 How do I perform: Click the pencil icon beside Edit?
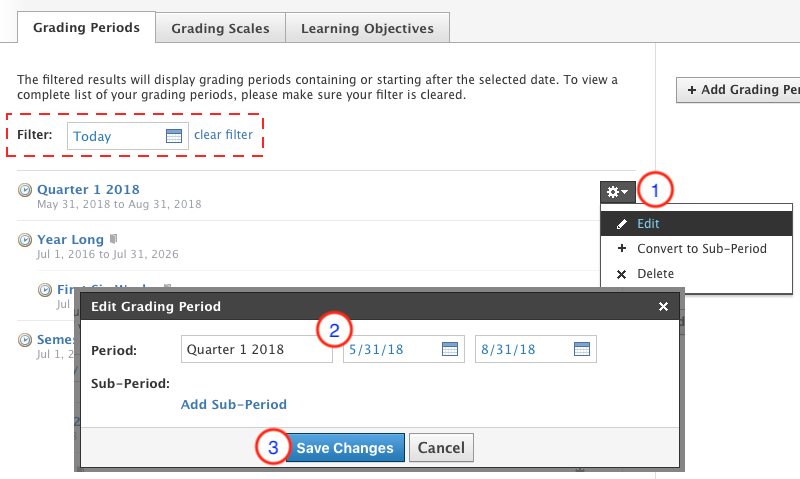click(x=621, y=224)
